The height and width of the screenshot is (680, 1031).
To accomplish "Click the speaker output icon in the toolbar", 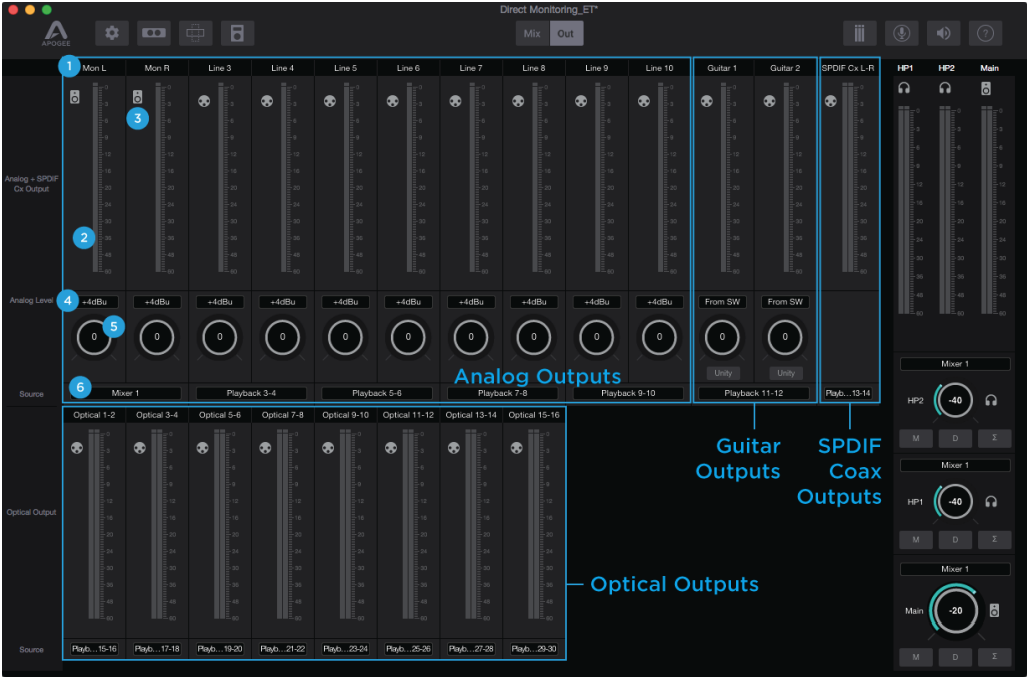I will (945, 32).
